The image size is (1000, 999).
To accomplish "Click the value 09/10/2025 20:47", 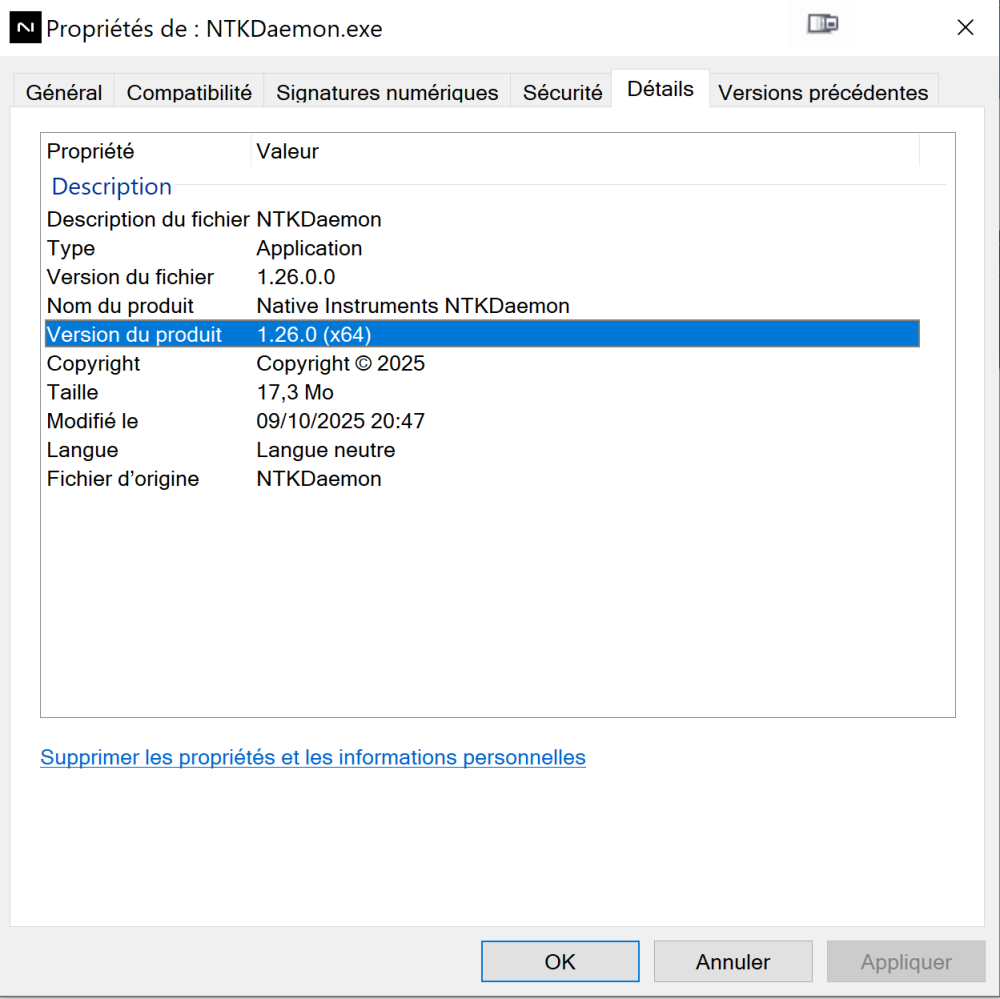I will (x=341, y=421).
